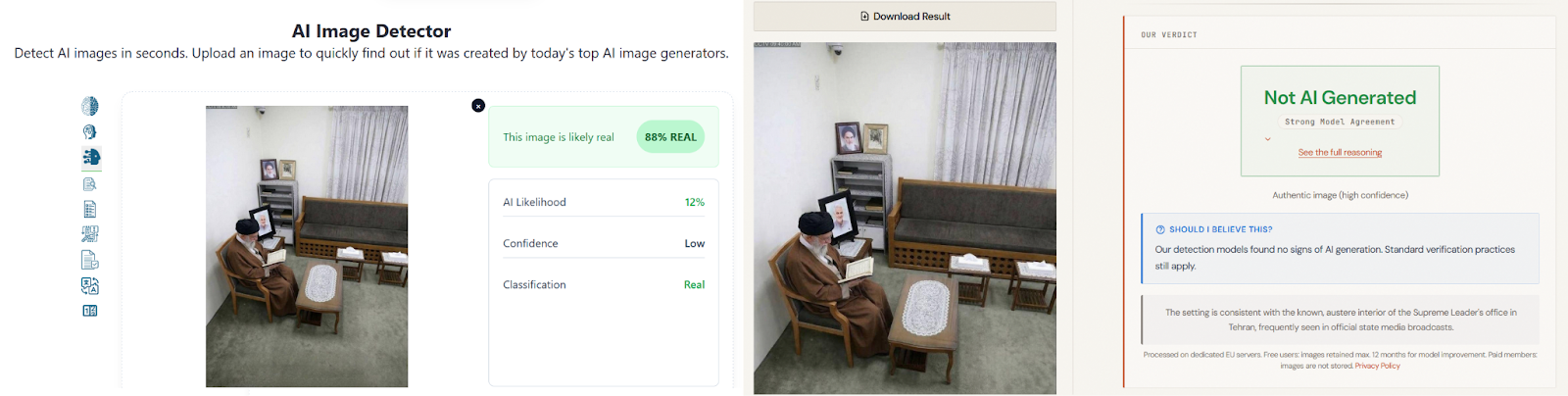Open the bottom book-style sidebar icon
This screenshot has height=396, width=1568.
point(90,311)
